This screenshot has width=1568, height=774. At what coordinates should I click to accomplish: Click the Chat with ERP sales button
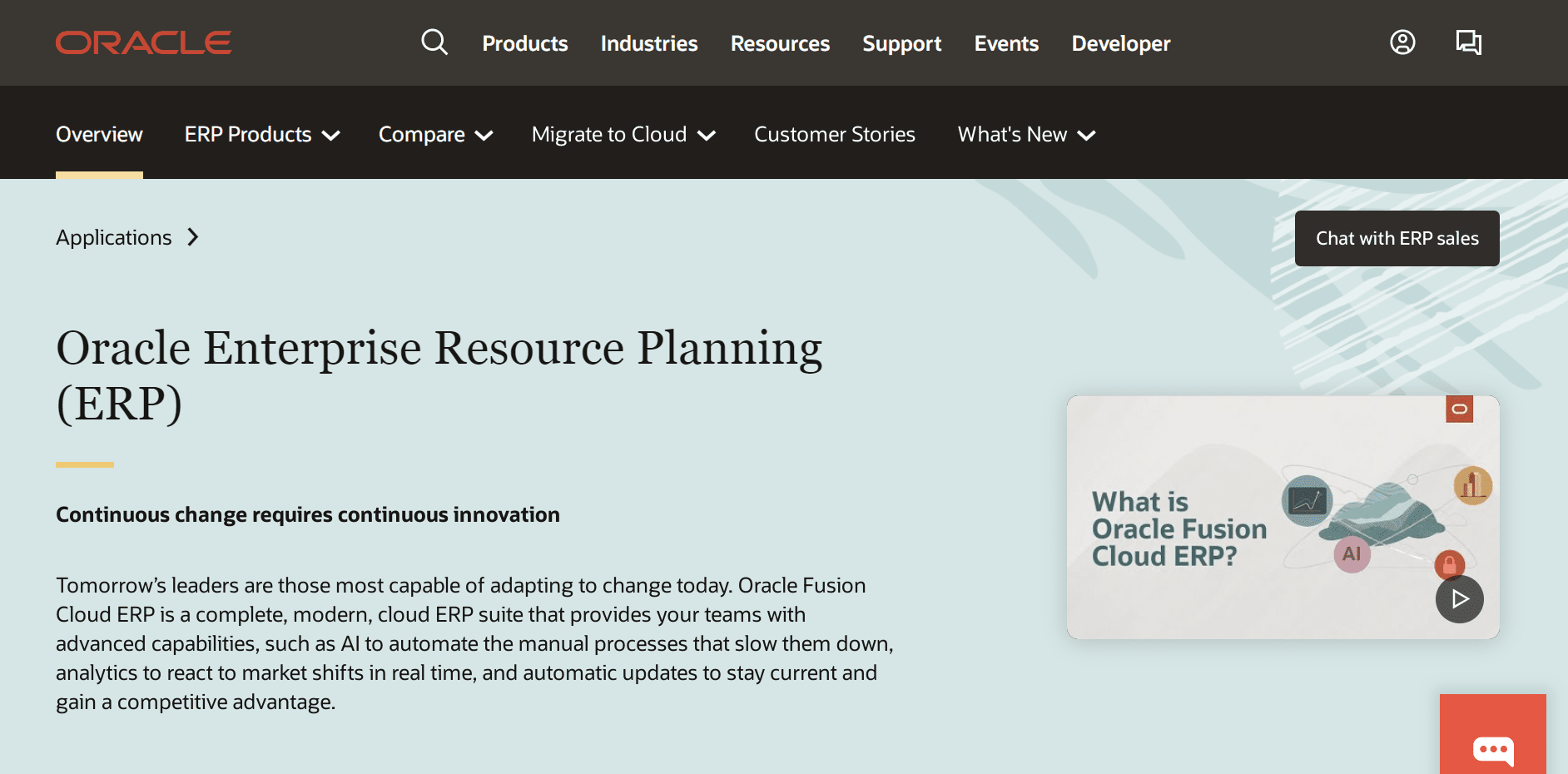pos(1397,239)
